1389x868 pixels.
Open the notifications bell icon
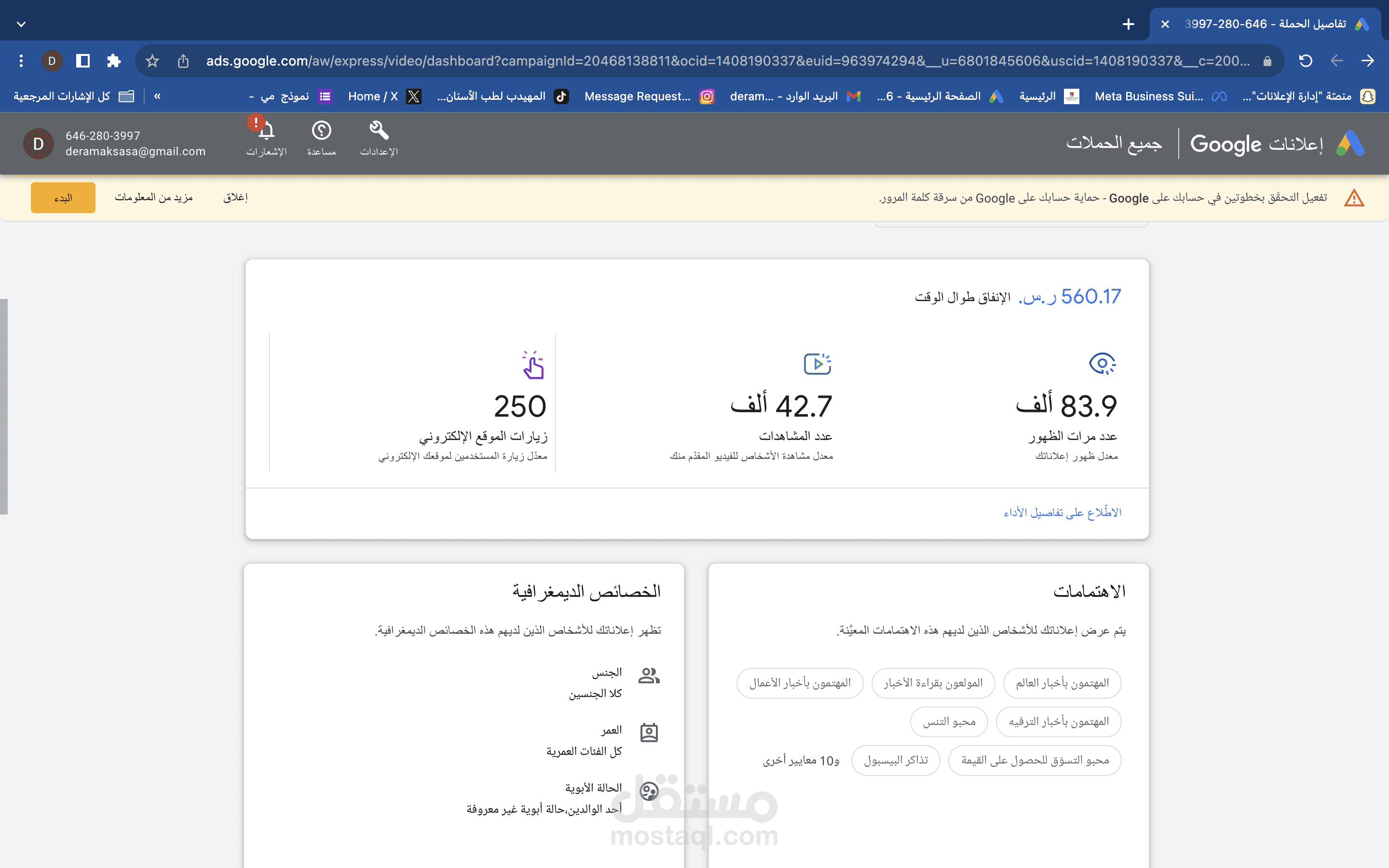[266, 131]
